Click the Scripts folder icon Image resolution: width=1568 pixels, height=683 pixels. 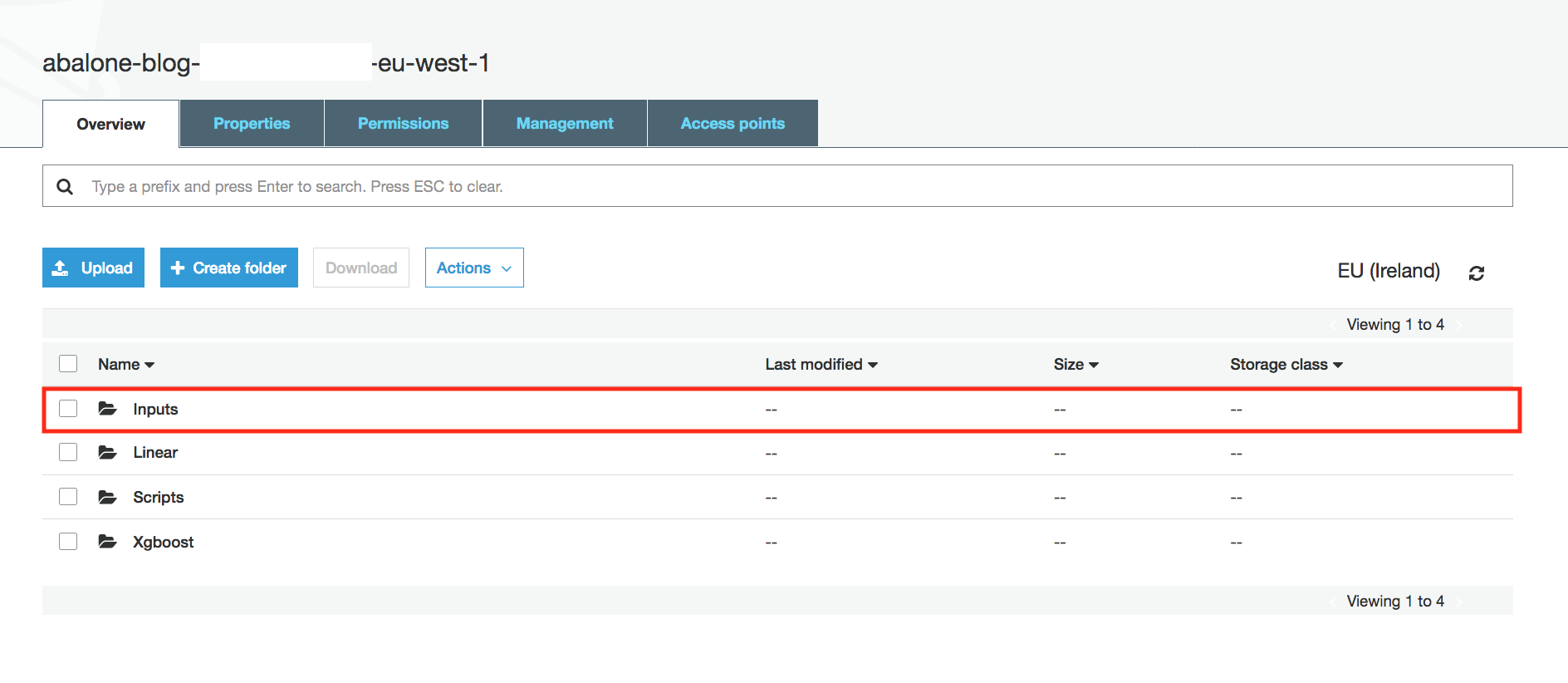pos(107,497)
